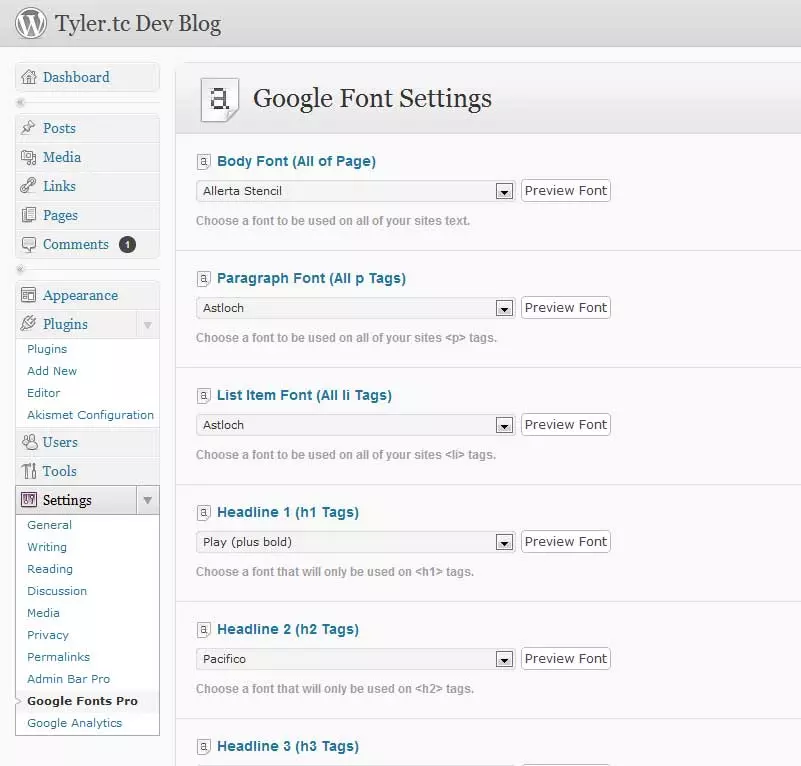Open the Headline 1 dropdown showing Play

coord(356,542)
